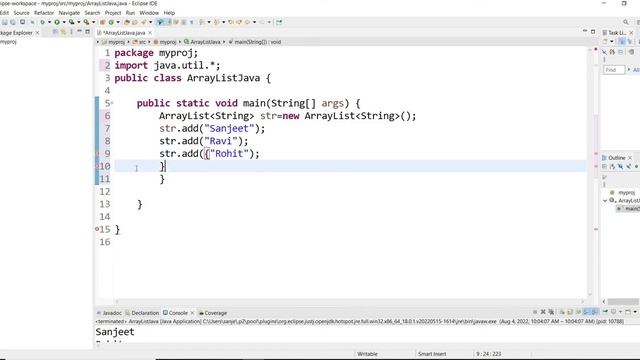Click the Save icon in main toolbar
This screenshot has width=640, height=360.
[4, 22]
